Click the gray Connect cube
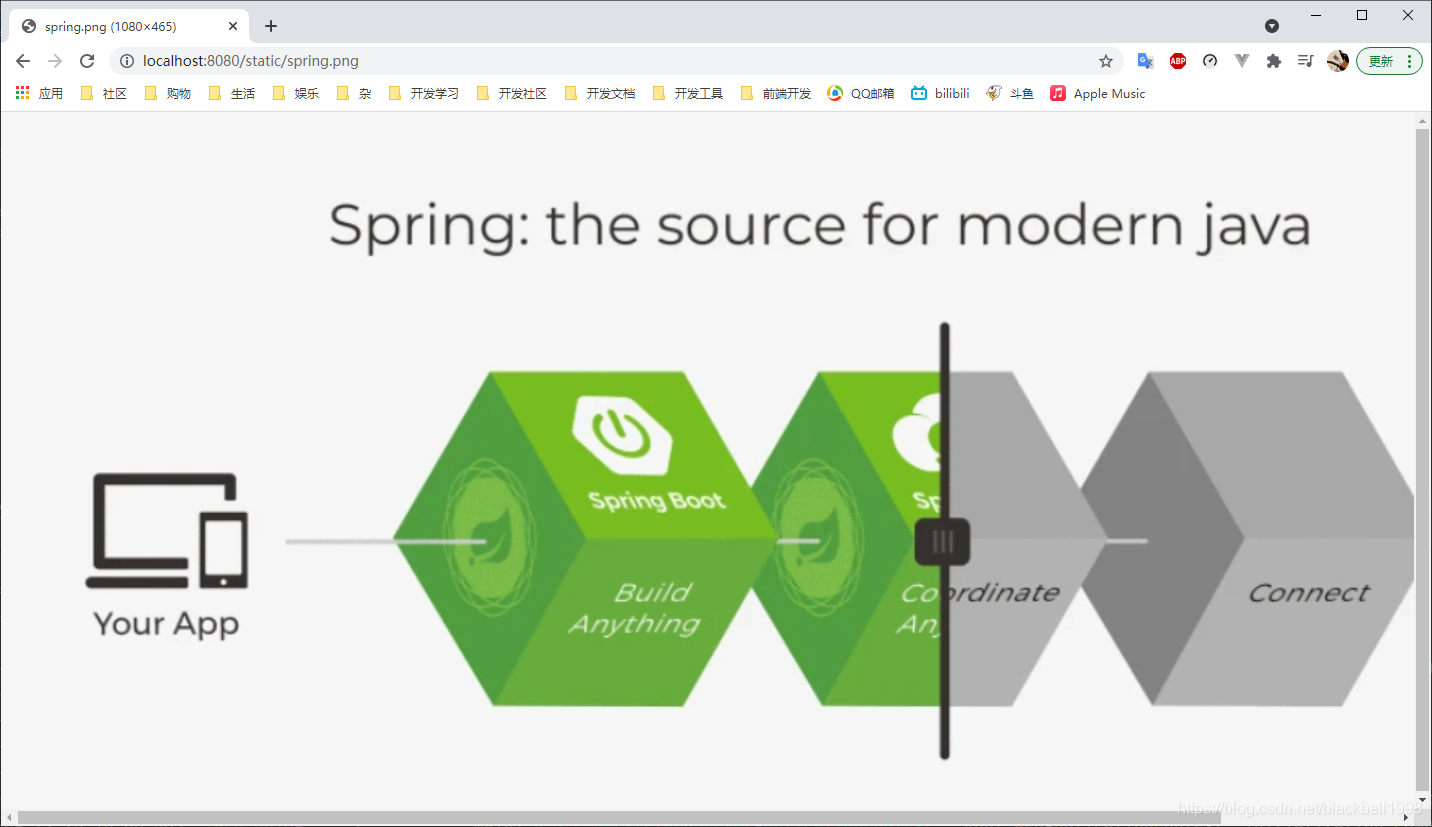The image size is (1432, 827). point(1247,539)
